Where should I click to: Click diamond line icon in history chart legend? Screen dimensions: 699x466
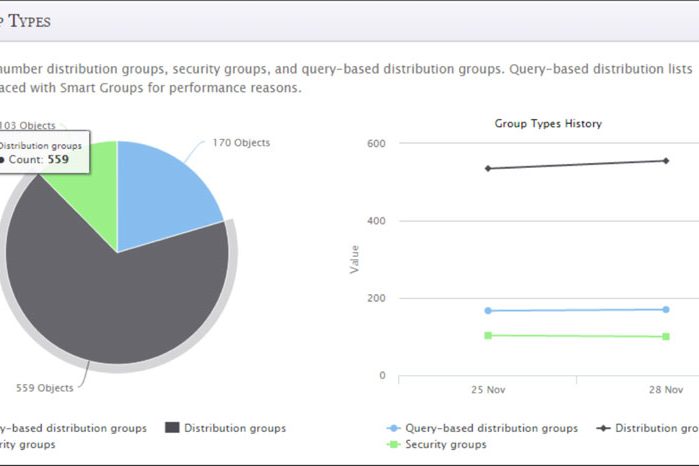603,428
